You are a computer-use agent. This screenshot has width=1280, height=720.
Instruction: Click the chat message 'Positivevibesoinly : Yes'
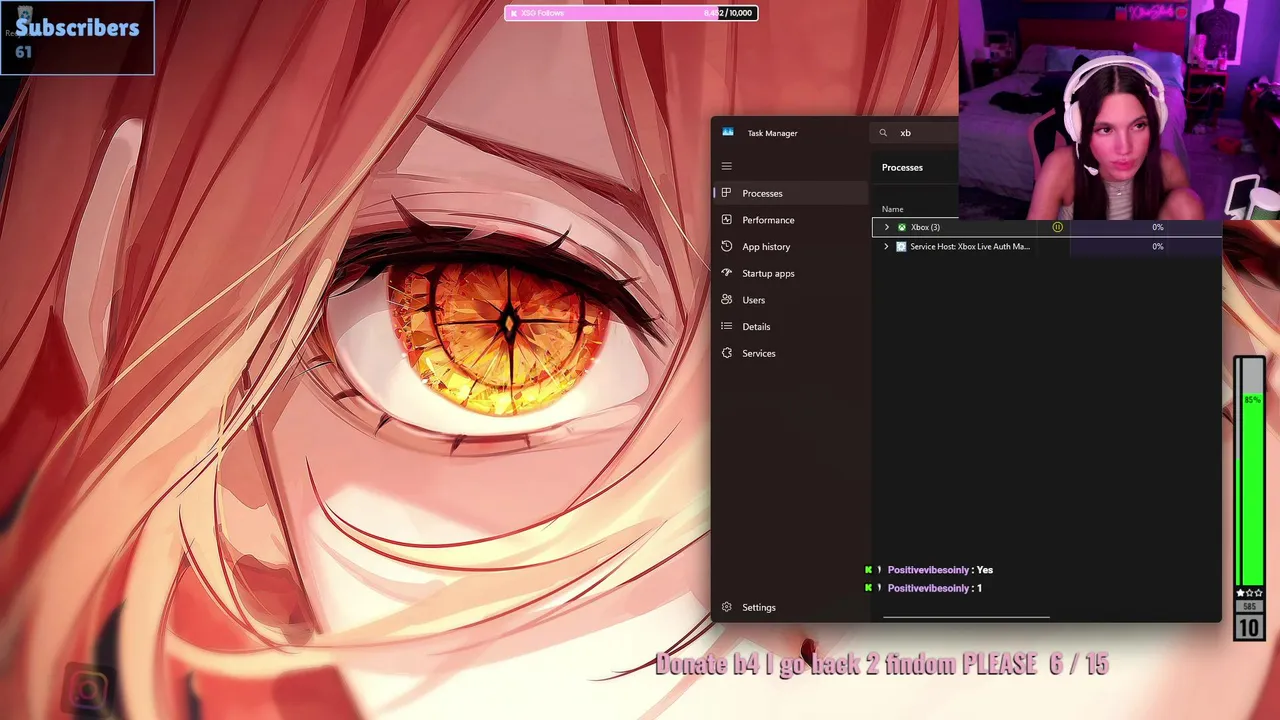pyautogui.click(x=929, y=570)
